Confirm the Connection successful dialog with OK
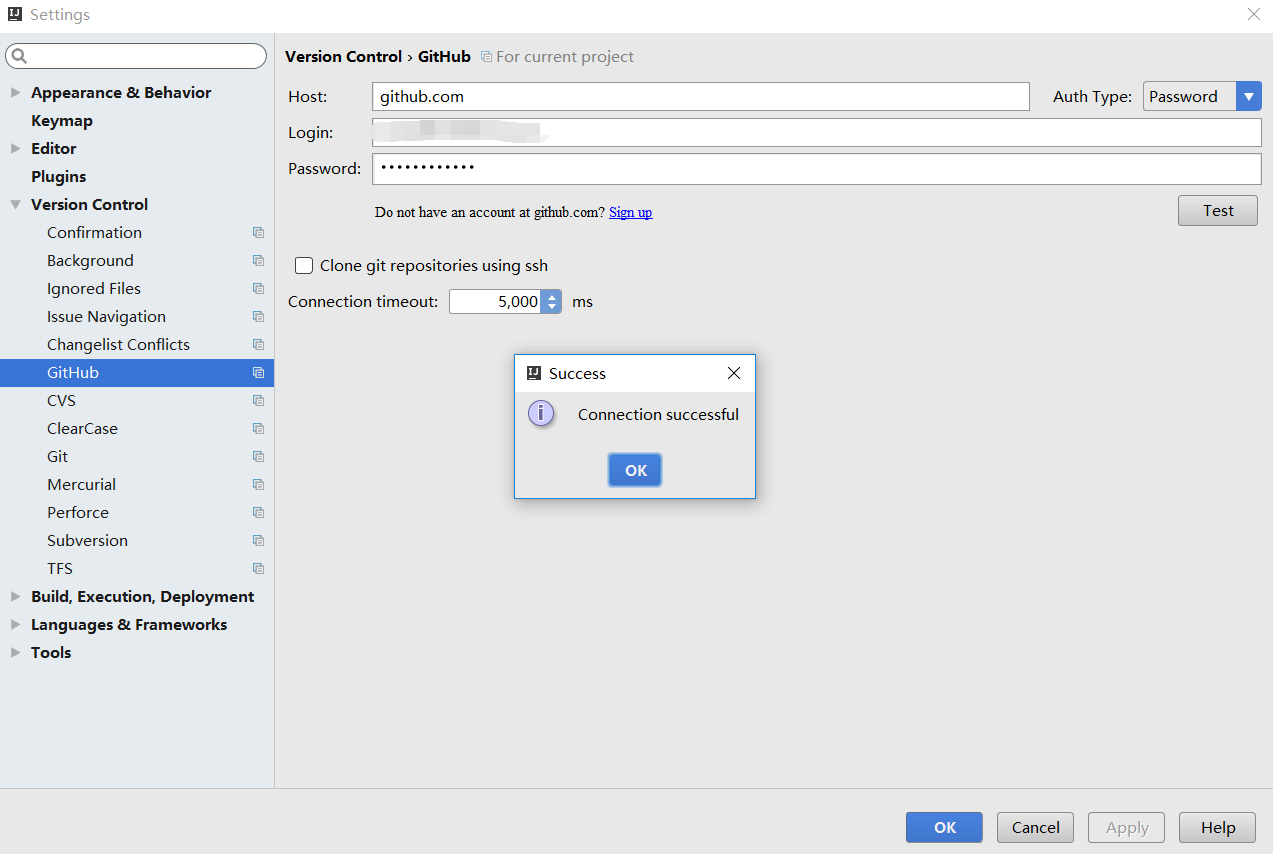The height and width of the screenshot is (854, 1273). coord(635,470)
